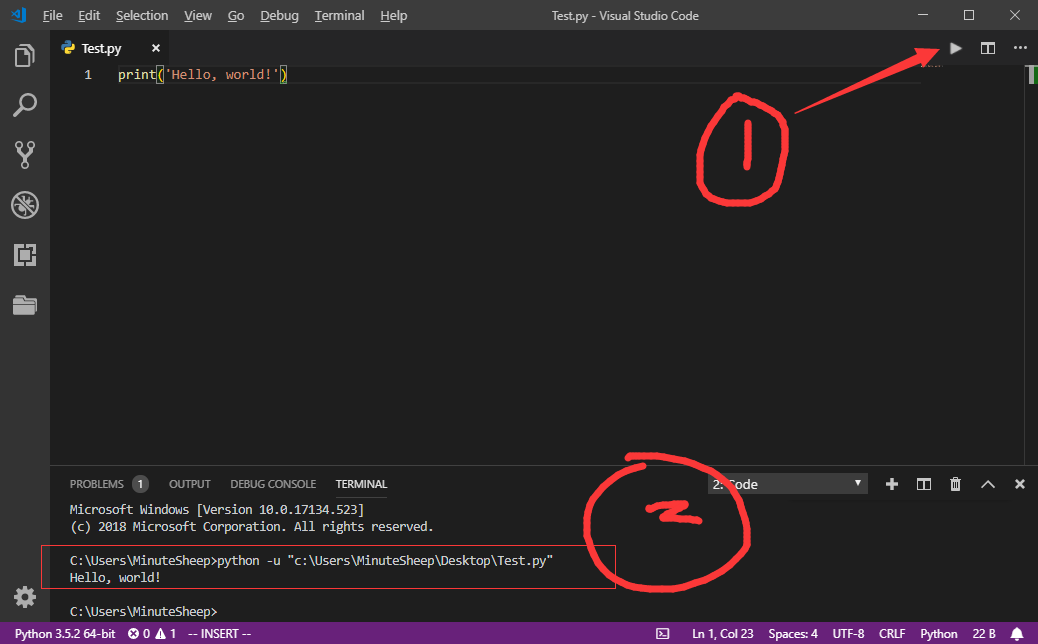The image size is (1038, 644).
Task: Open the terminal selector dropdown
Action: [787, 484]
